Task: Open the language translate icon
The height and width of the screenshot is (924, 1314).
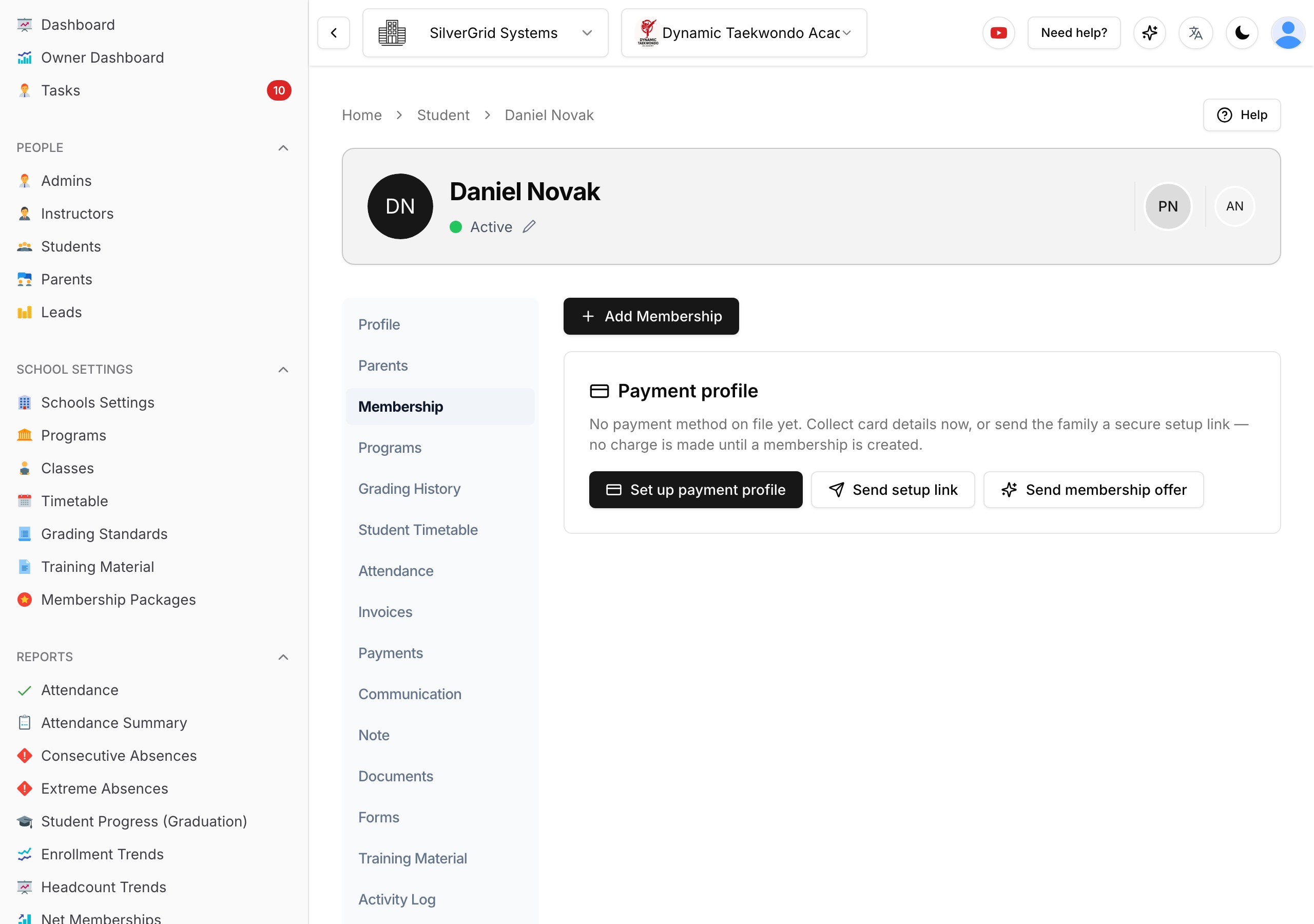Action: (1195, 33)
